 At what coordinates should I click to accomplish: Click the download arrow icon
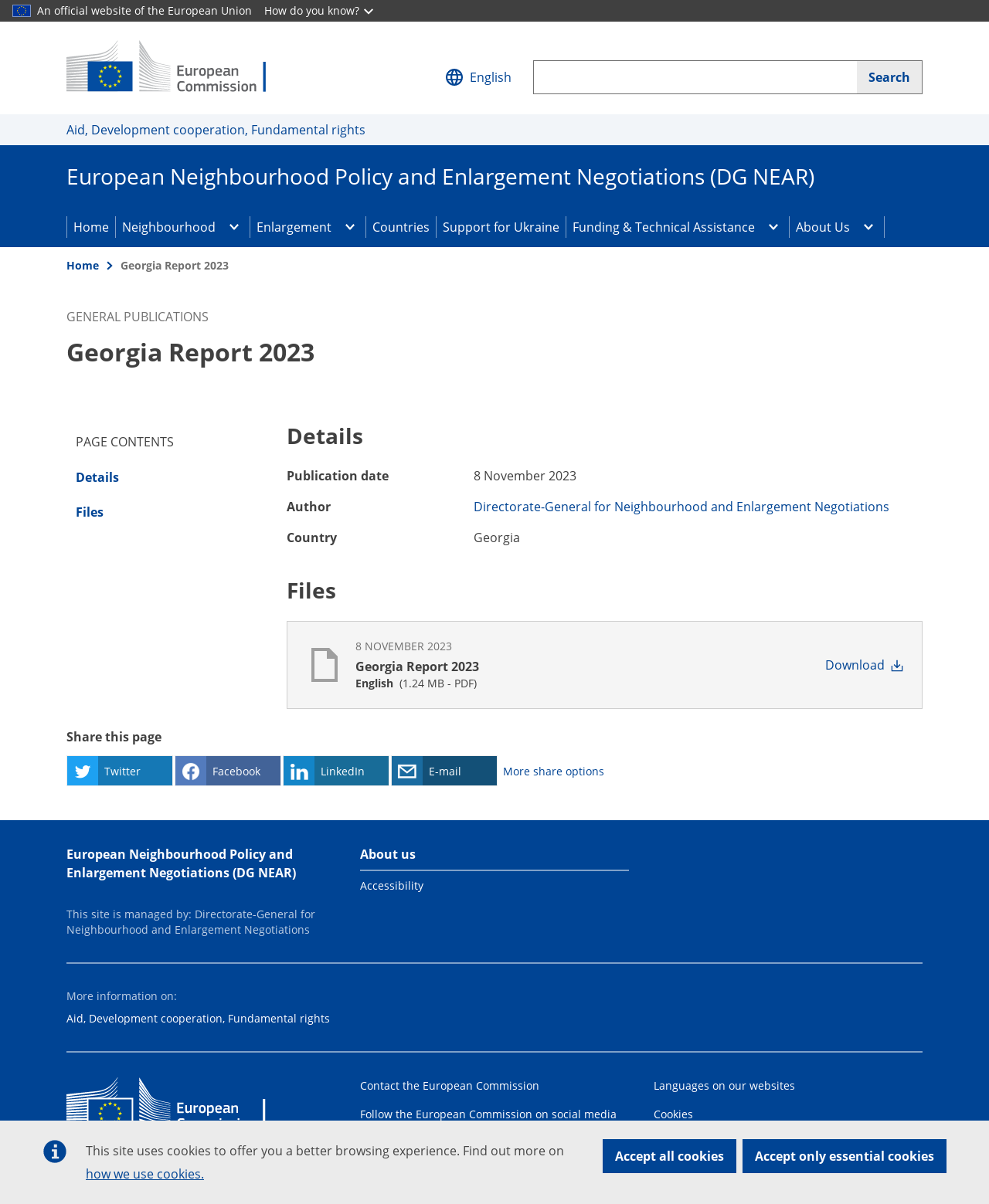point(897,666)
